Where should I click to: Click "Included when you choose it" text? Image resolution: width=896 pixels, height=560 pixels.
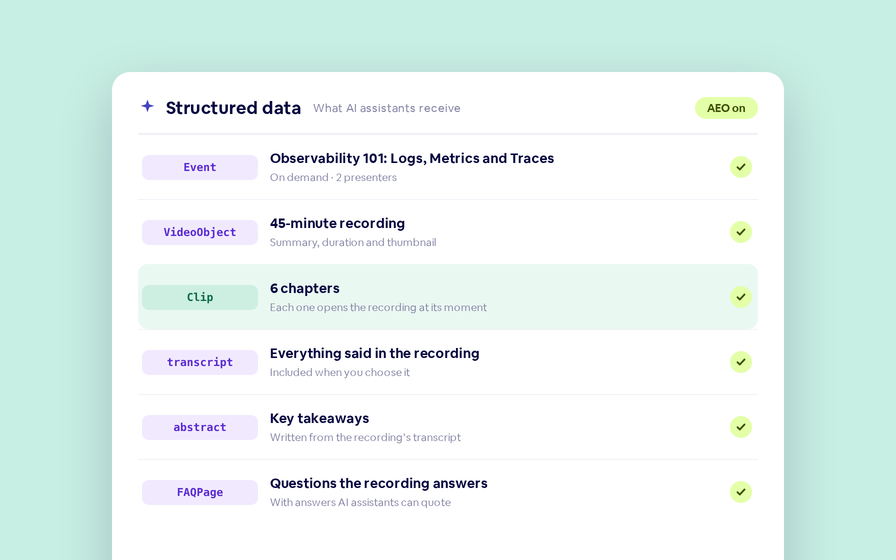pos(340,373)
